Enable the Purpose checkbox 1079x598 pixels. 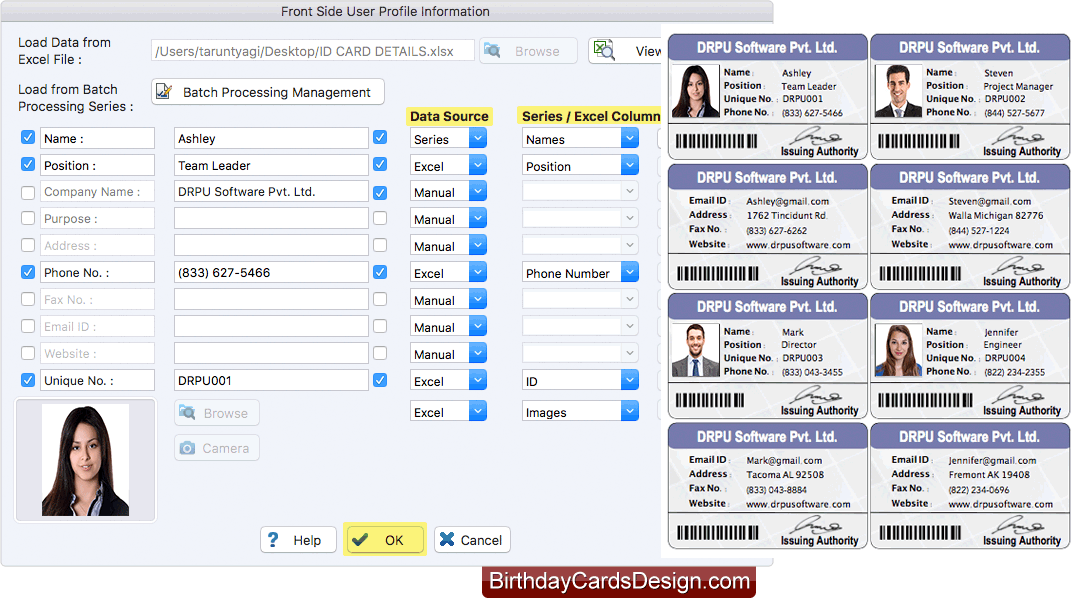coord(28,218)
